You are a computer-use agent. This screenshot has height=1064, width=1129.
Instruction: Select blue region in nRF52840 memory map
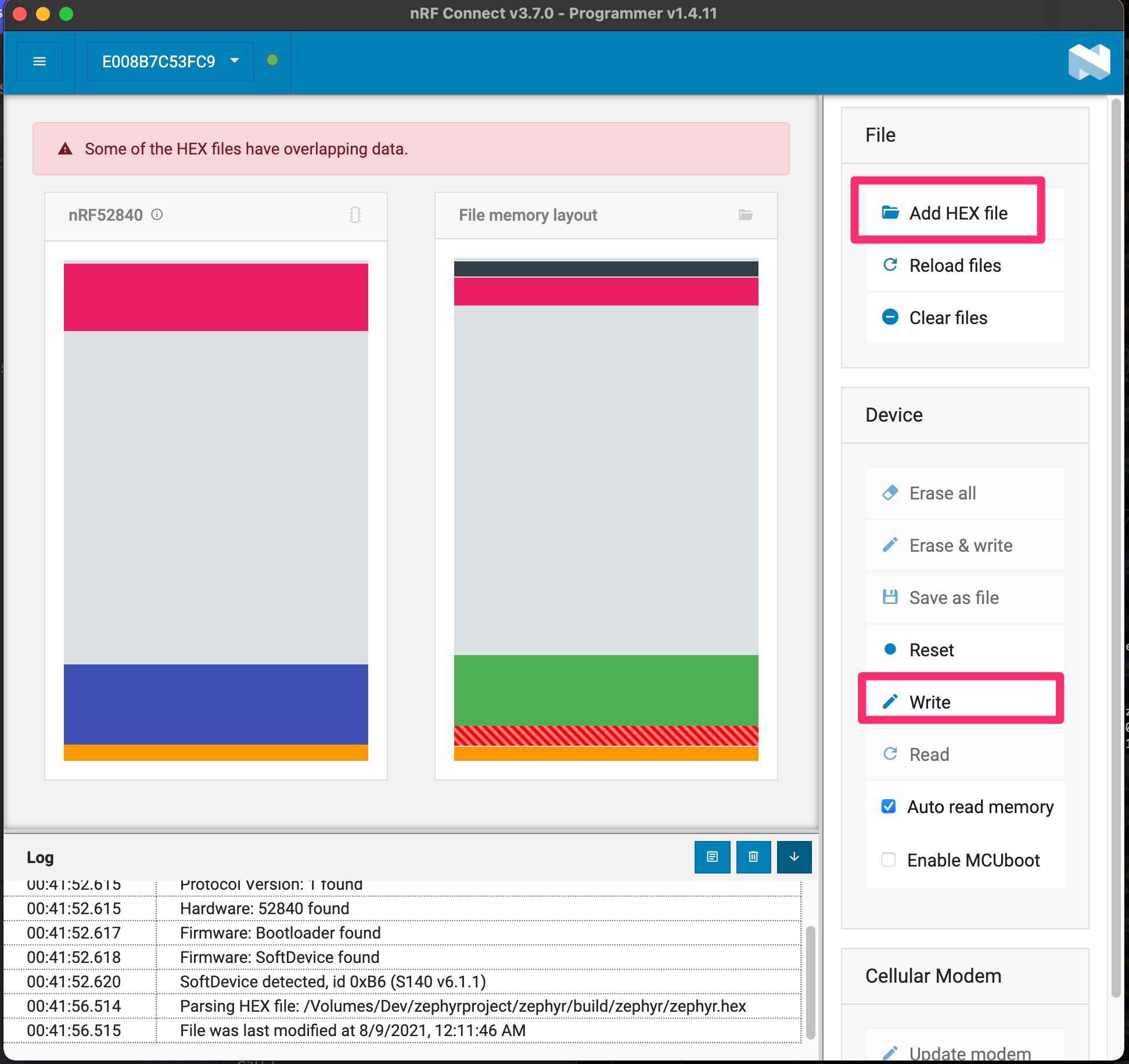pyautogui.click(x=216, y=704)
